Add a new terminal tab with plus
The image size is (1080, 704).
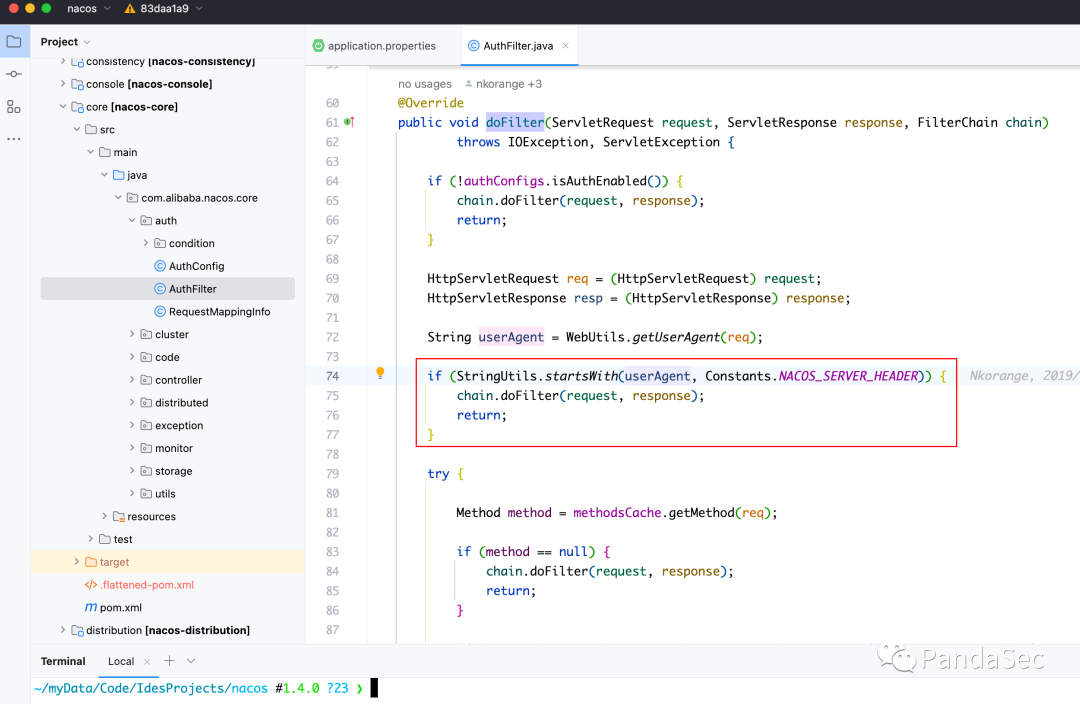coord(169,661)
